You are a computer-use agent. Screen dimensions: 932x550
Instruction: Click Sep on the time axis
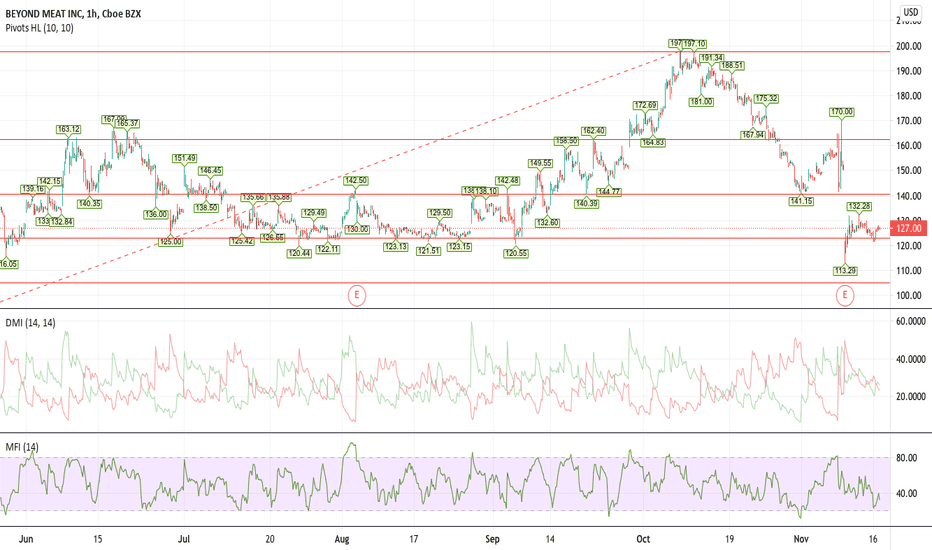tap(492, 539)
